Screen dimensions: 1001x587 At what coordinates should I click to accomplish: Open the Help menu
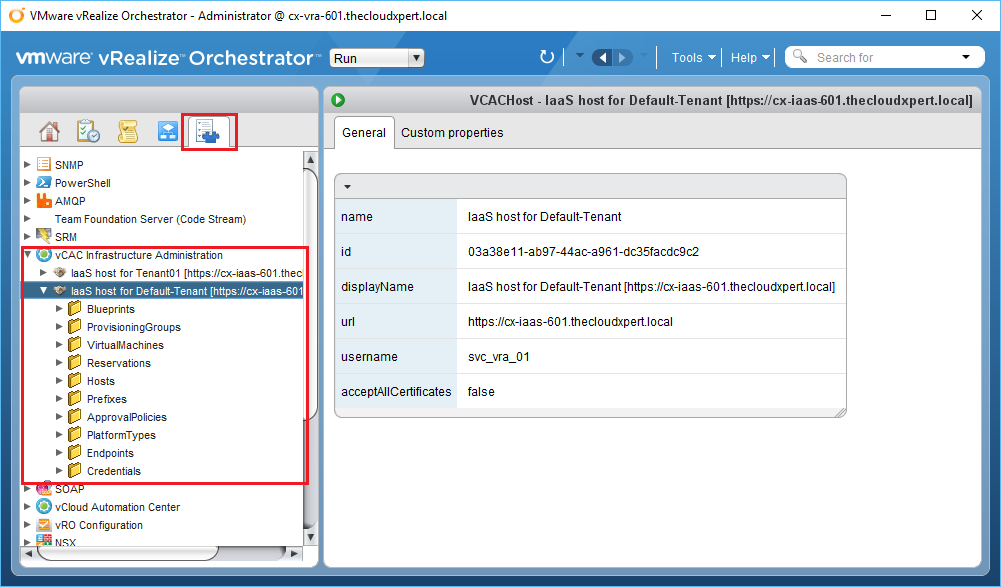pos(749,57)
